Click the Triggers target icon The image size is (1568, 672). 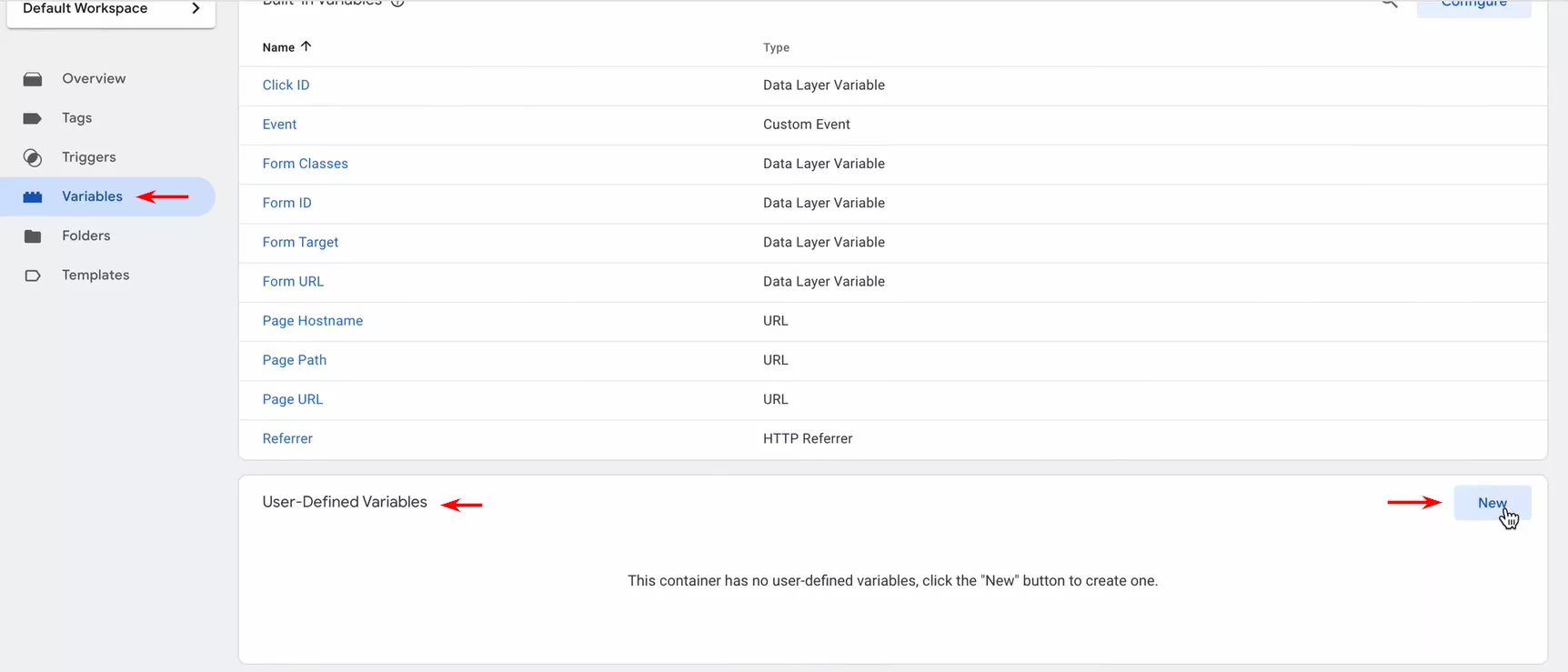33,158
